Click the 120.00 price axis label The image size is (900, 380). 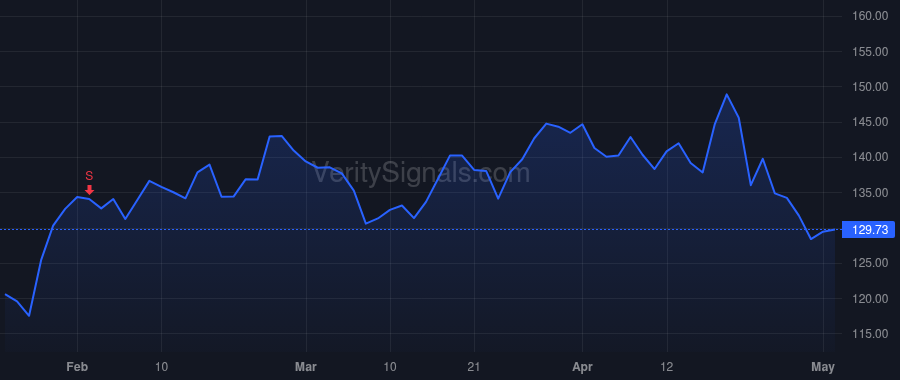(x=870, y=299)
